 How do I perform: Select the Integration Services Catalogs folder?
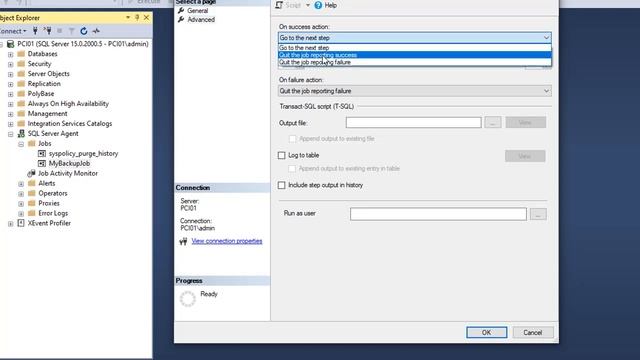click(70, 123)
